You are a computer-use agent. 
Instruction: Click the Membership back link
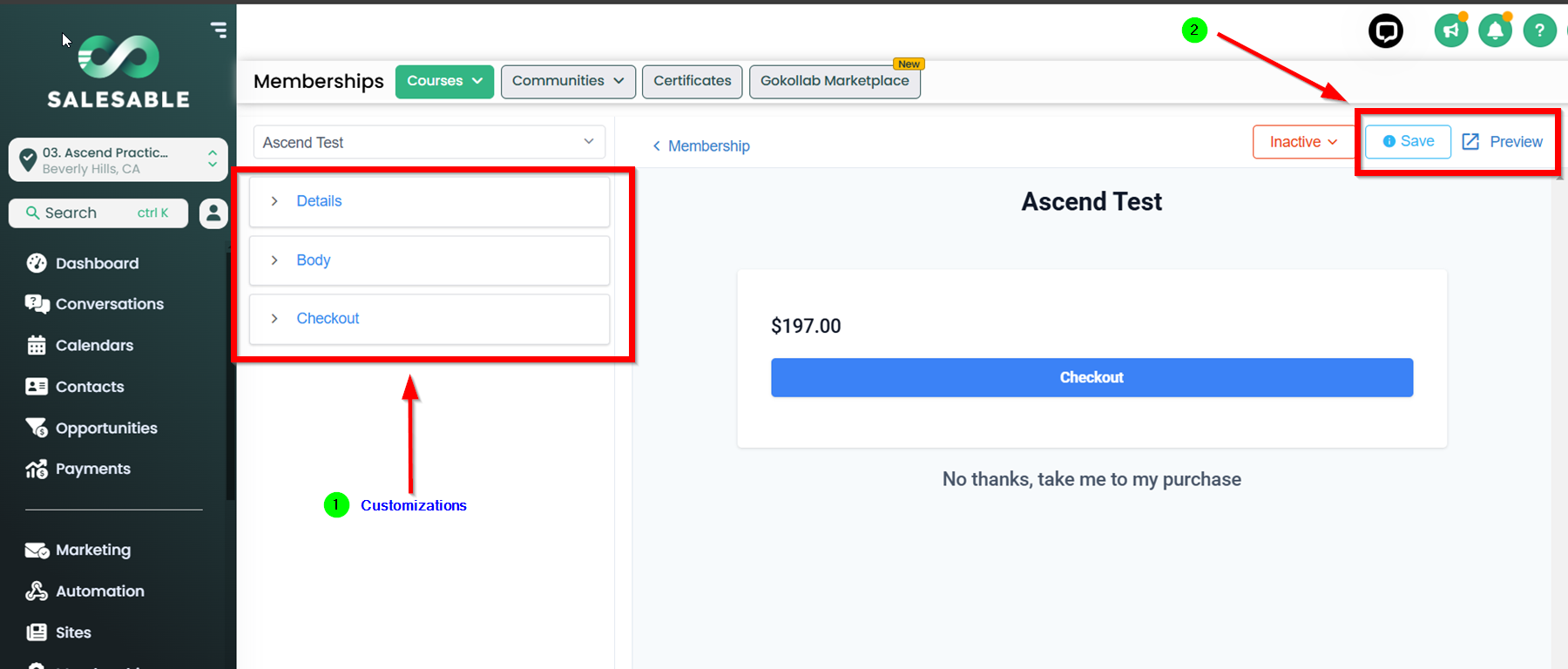click(x=709, y=146)
